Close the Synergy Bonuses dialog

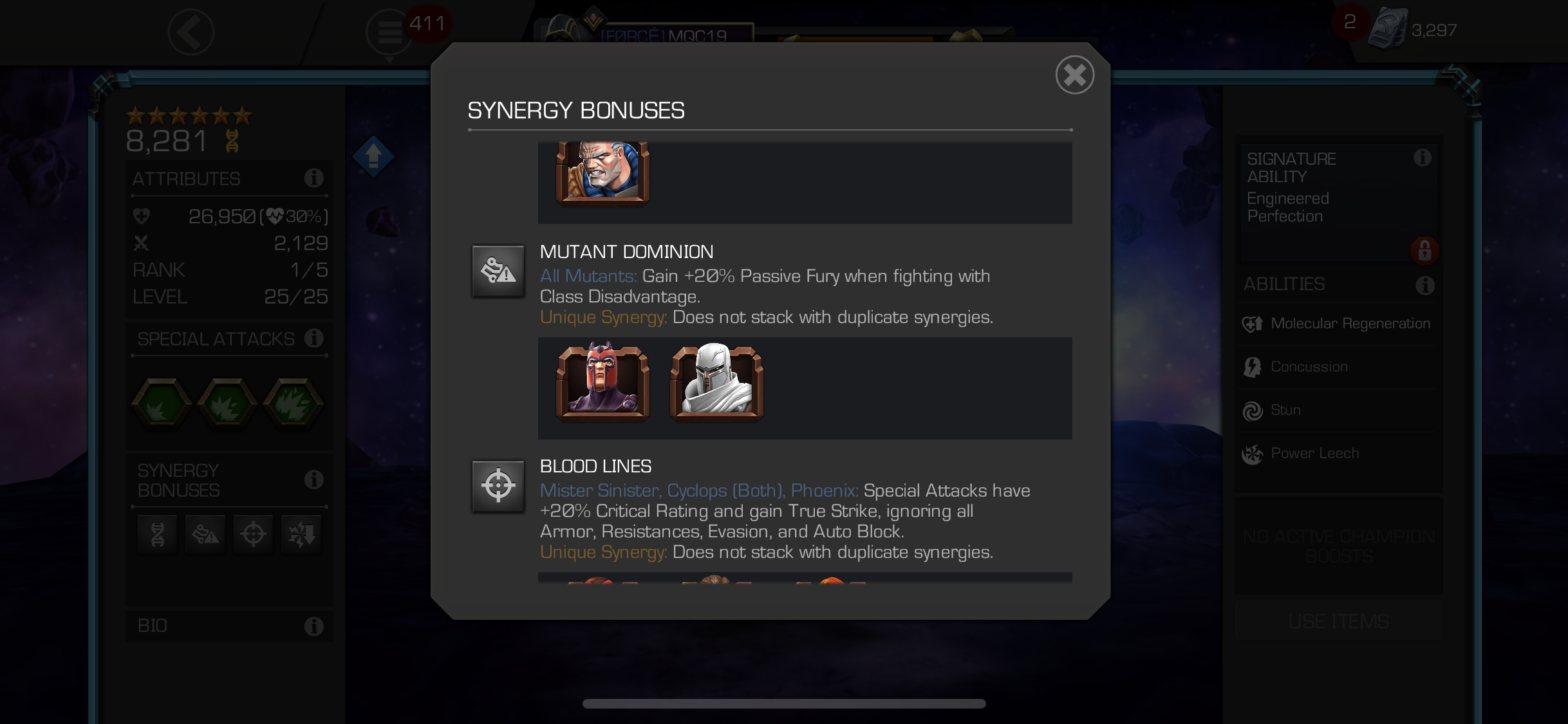coord(1074,75)
